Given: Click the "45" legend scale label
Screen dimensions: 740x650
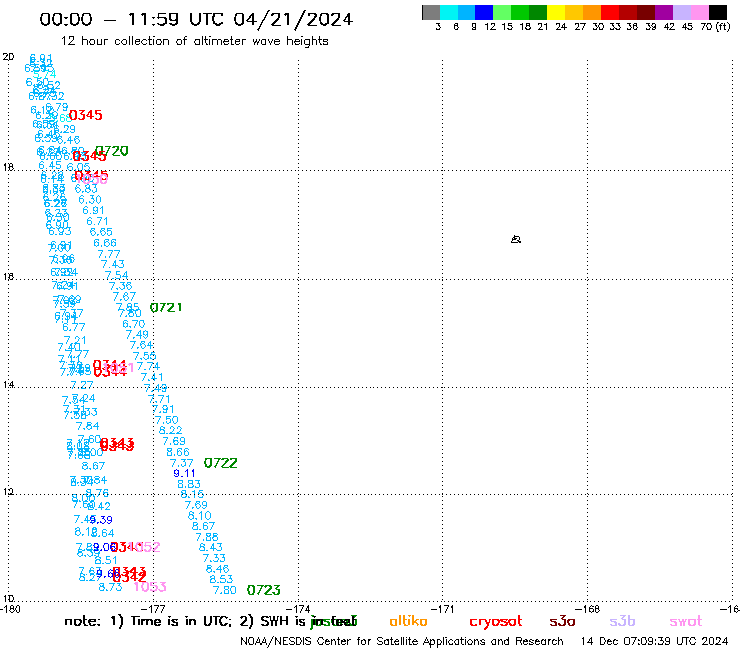Looking at the screenshot, I should 687,27.
